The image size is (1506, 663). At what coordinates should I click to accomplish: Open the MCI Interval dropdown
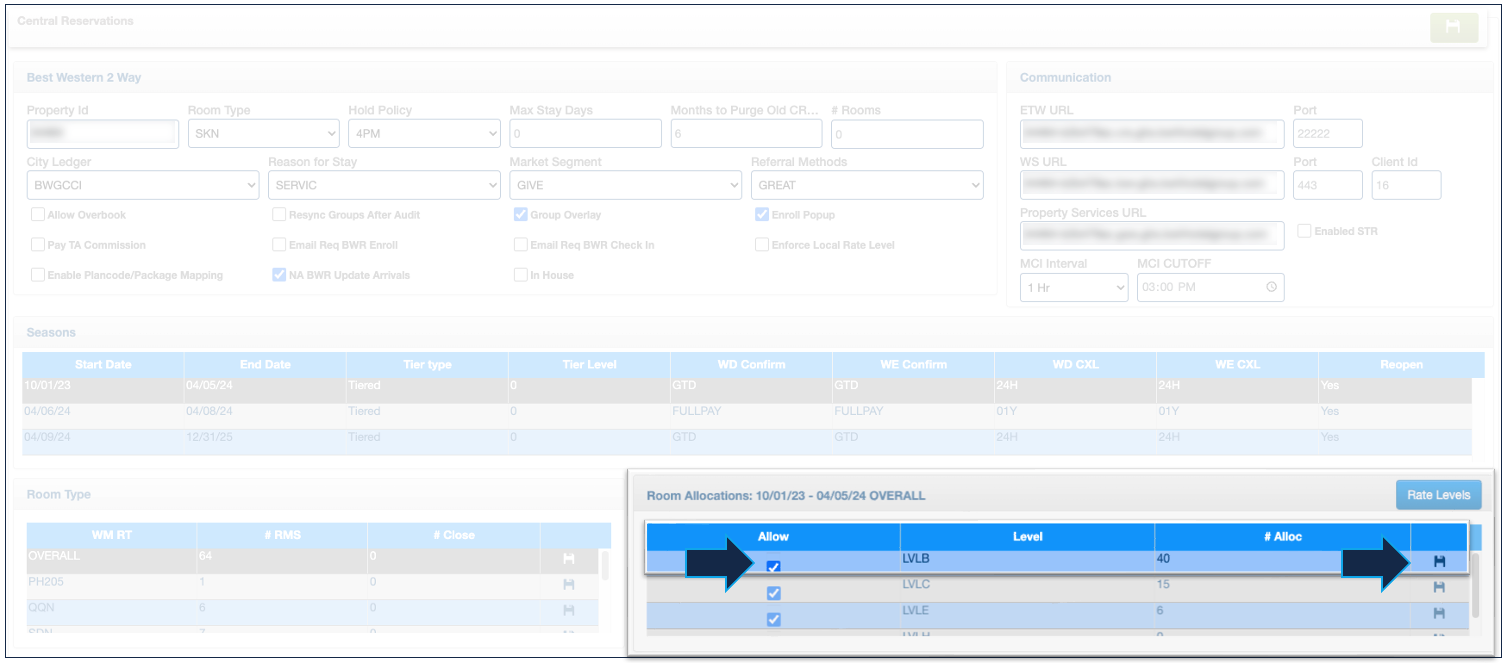click(1073, 288)
